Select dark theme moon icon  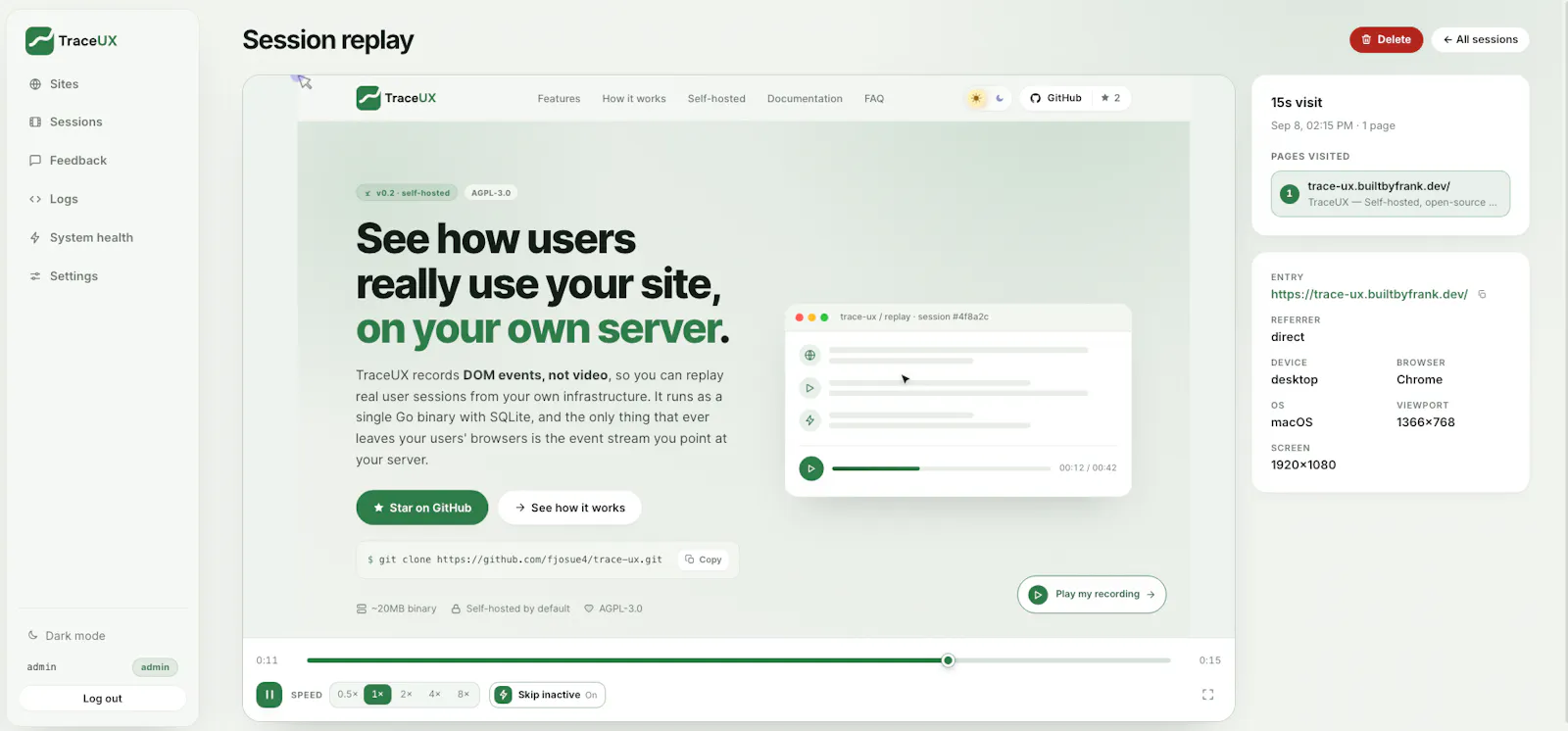click(1000, 98)
